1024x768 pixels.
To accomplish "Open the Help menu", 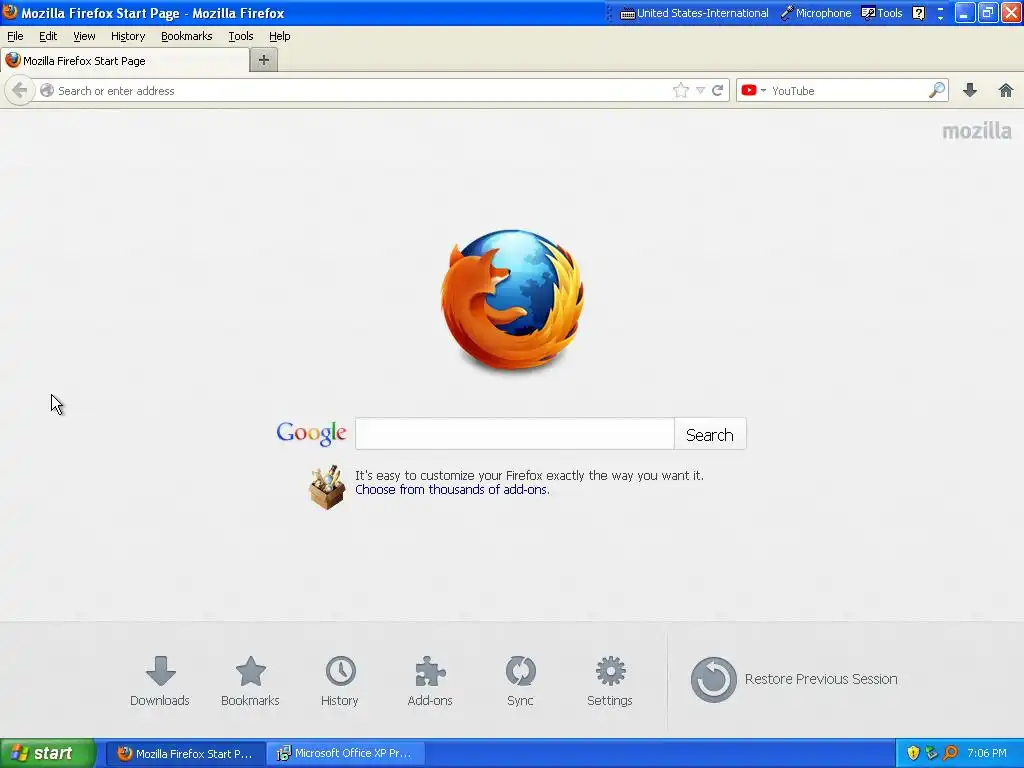I will click(x=280, y=37).
